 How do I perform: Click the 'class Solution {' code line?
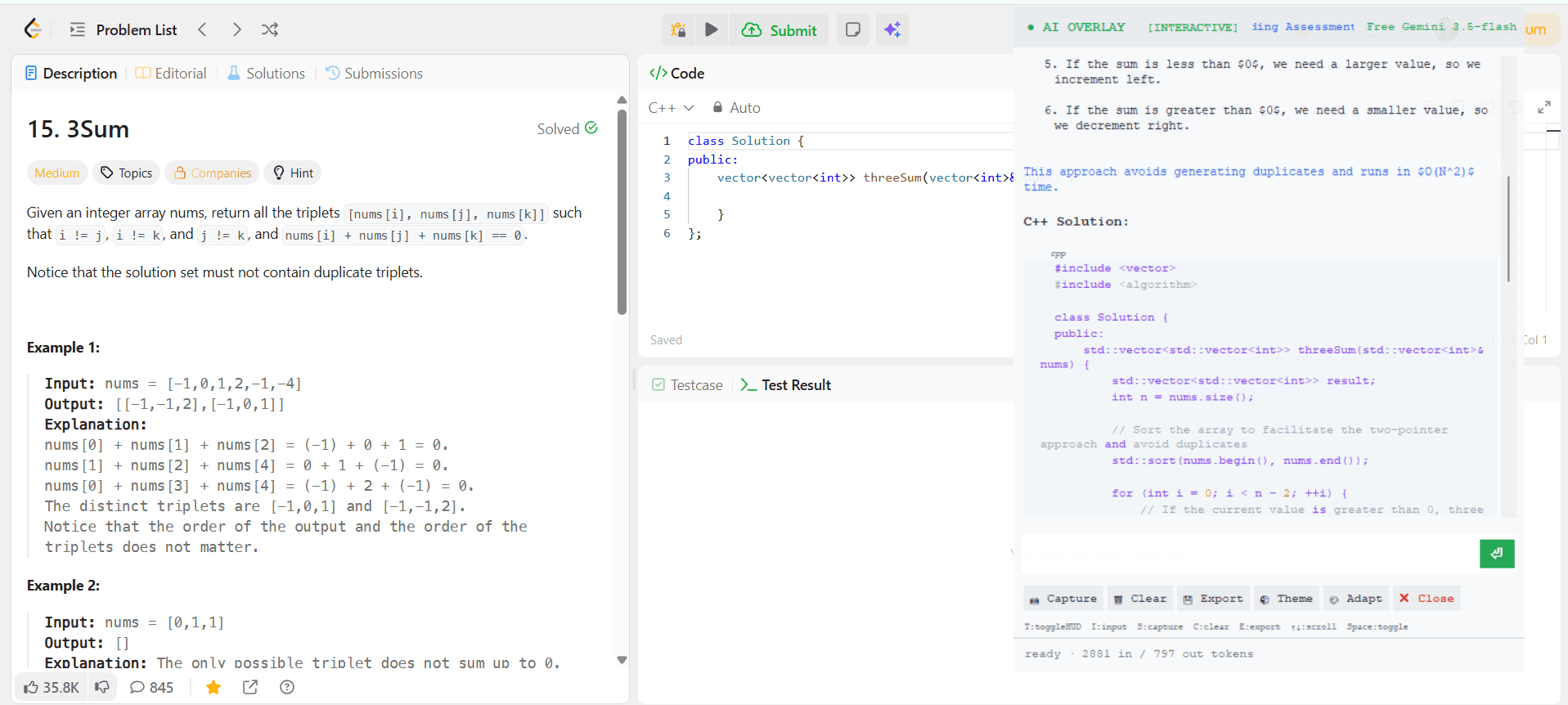(746, 141)
